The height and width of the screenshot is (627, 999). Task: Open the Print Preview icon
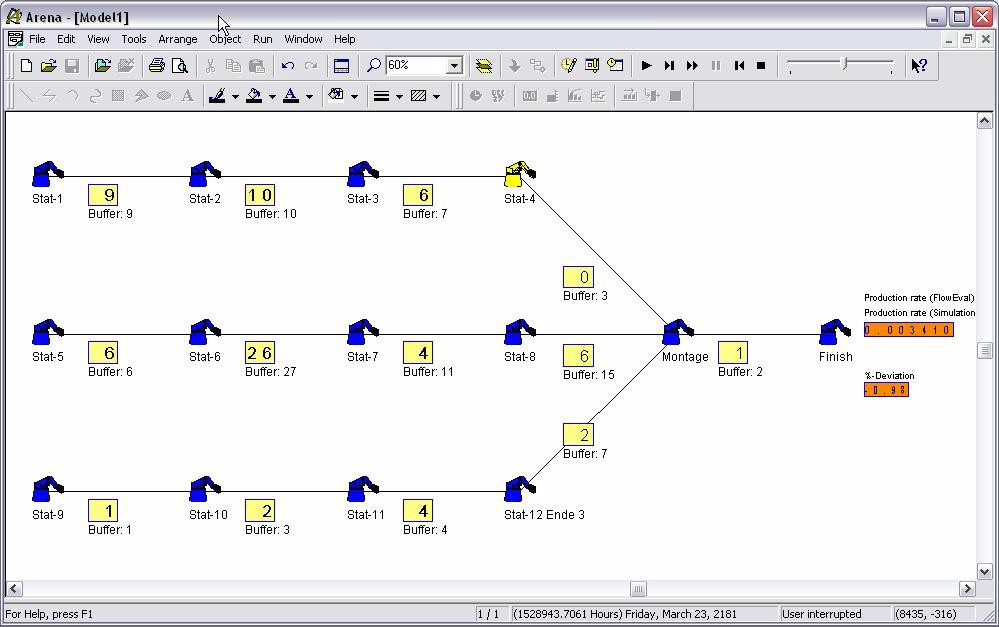coord(181,66)
